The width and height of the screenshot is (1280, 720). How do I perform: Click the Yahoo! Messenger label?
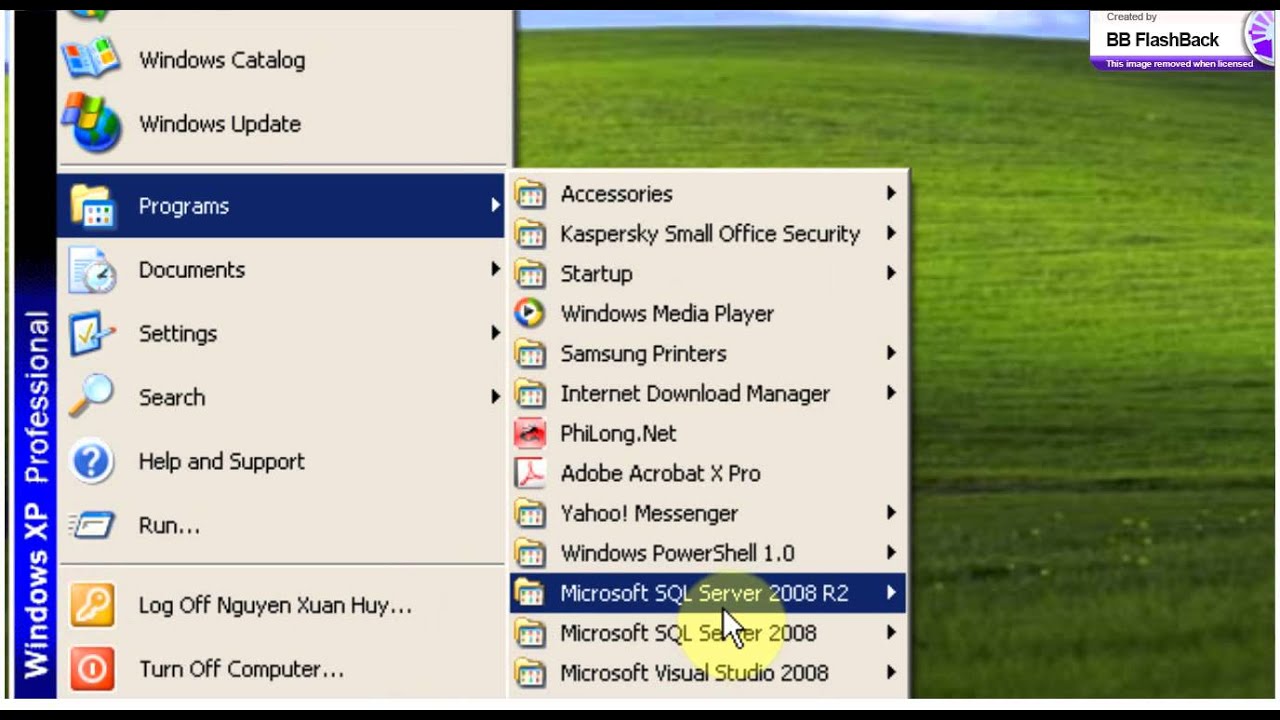649,514
